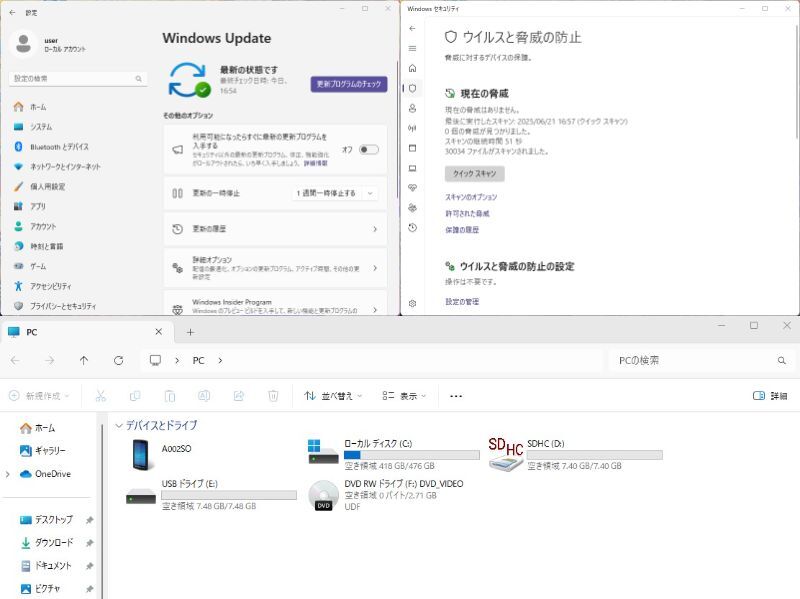Open the 表示 view dropdown
800x599 pixels.
point(404,396)
